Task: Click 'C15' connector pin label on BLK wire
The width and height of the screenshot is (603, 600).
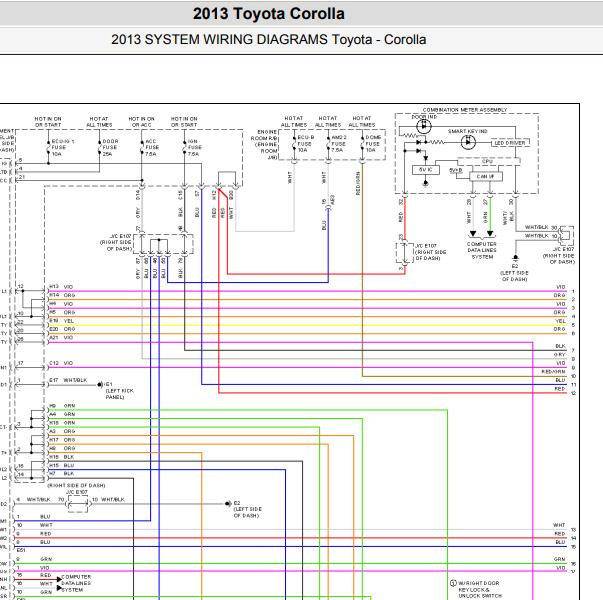Action: [x=180, y=195]
